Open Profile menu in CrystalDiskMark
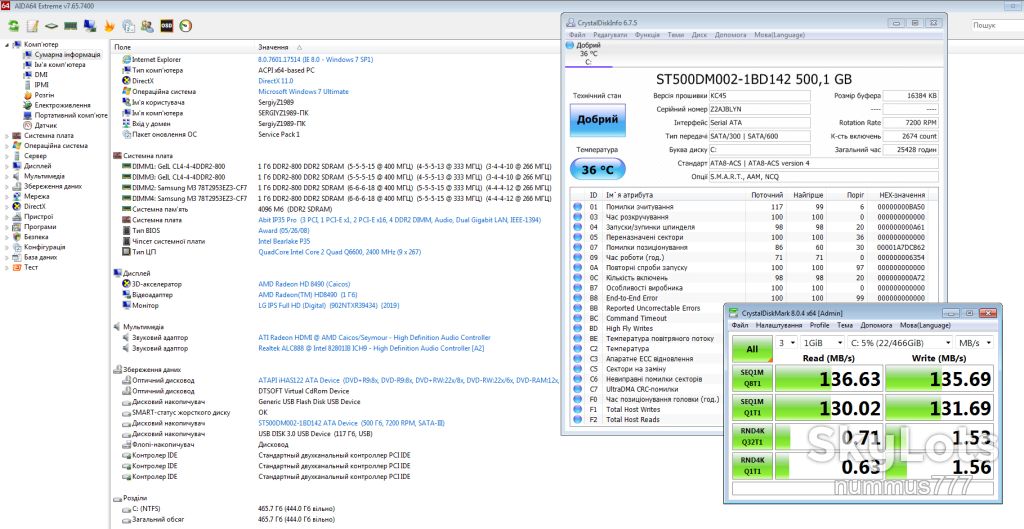Image resolution: width=1024 pixels, height=529 pixels. (x=819, y=325)
